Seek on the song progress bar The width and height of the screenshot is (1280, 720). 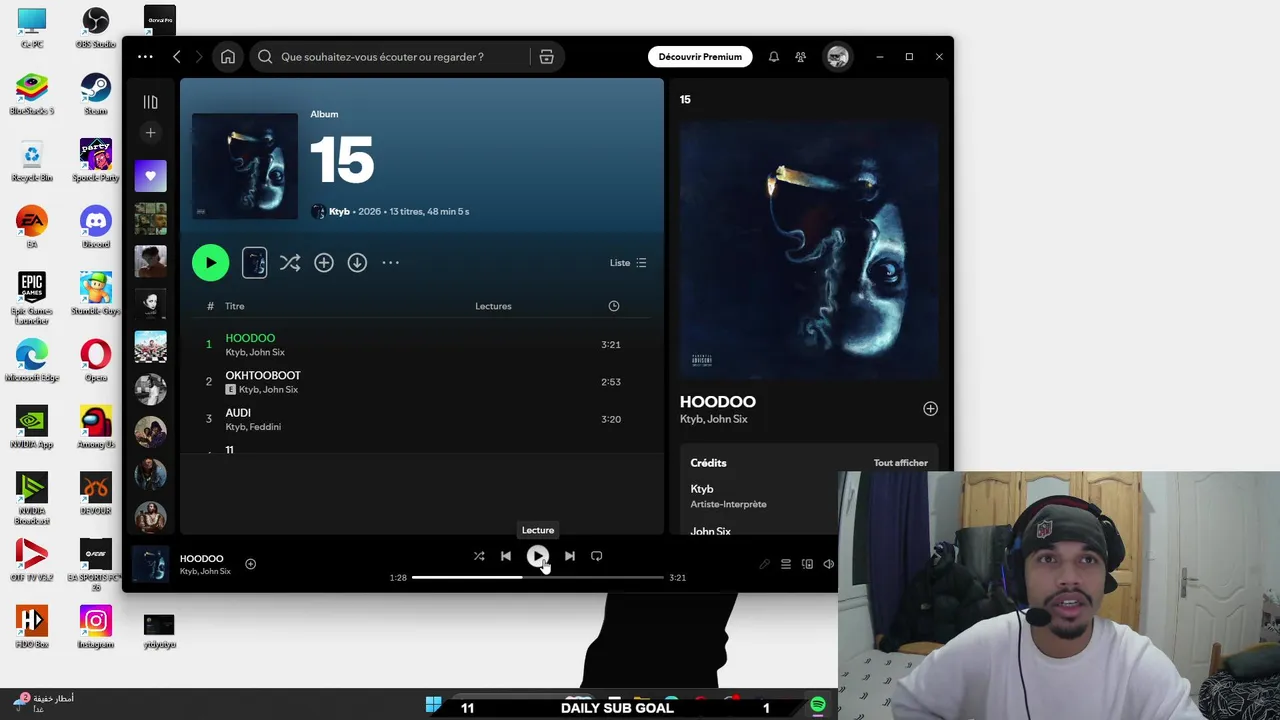(x=538, y=577)
